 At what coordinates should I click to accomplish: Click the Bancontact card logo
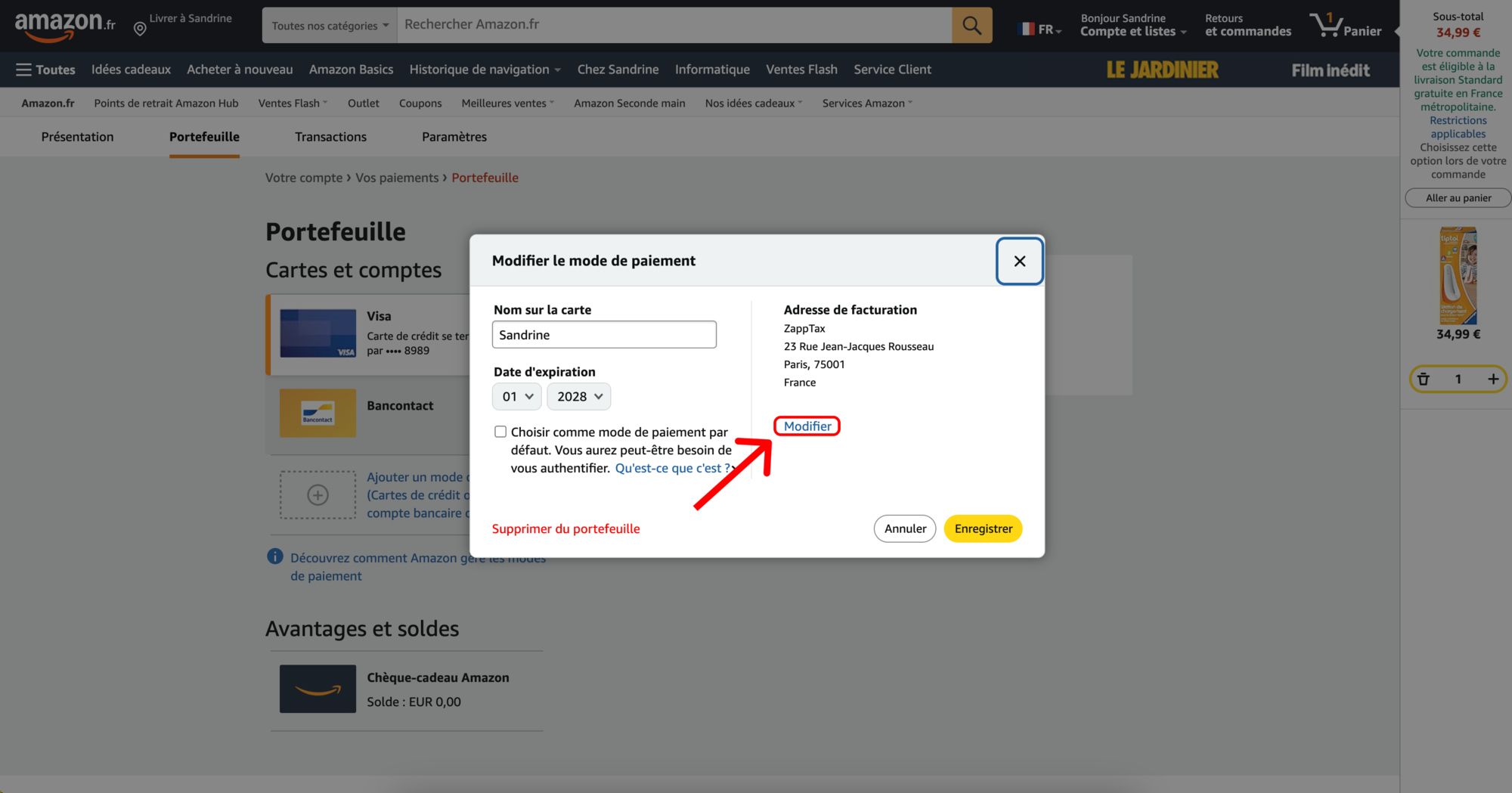click(x=318, y=413)
